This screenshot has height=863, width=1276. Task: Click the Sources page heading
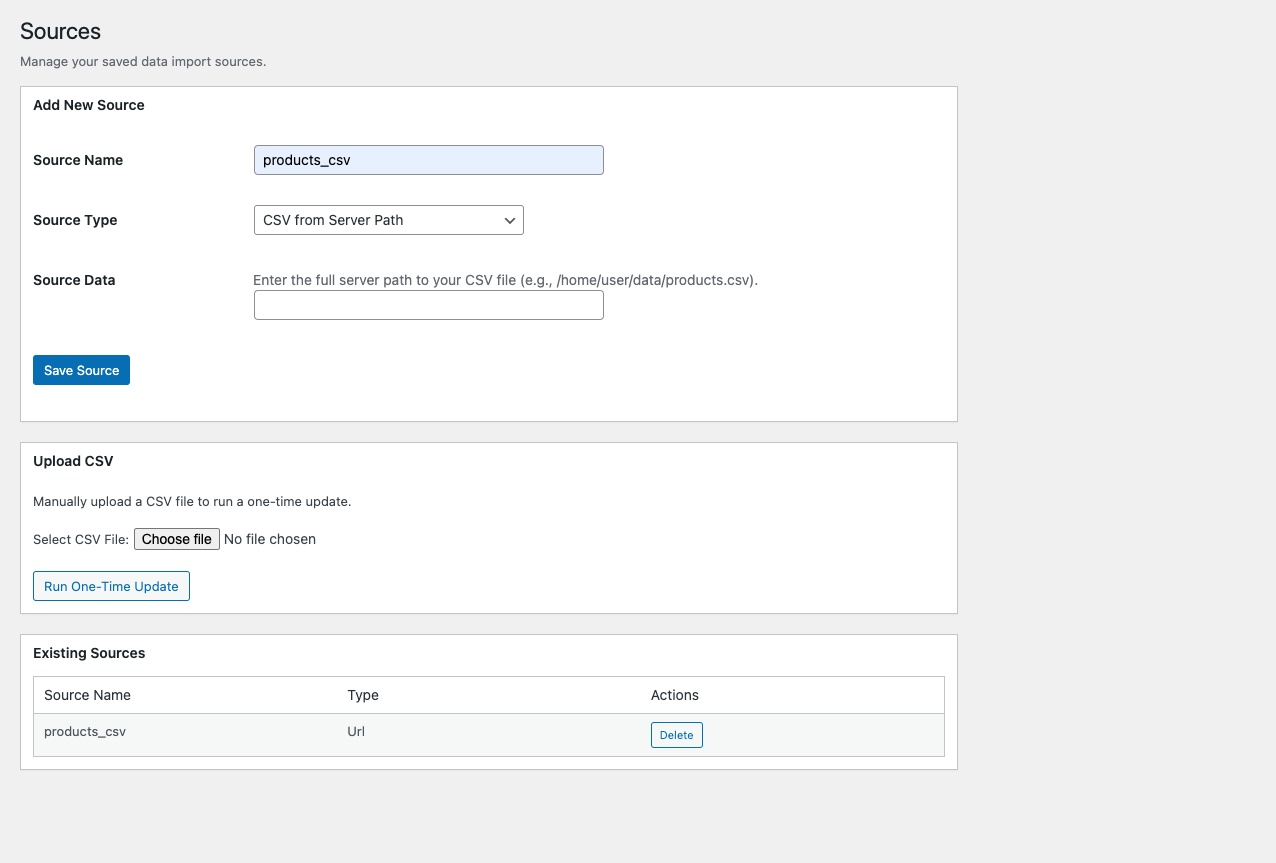60,31
